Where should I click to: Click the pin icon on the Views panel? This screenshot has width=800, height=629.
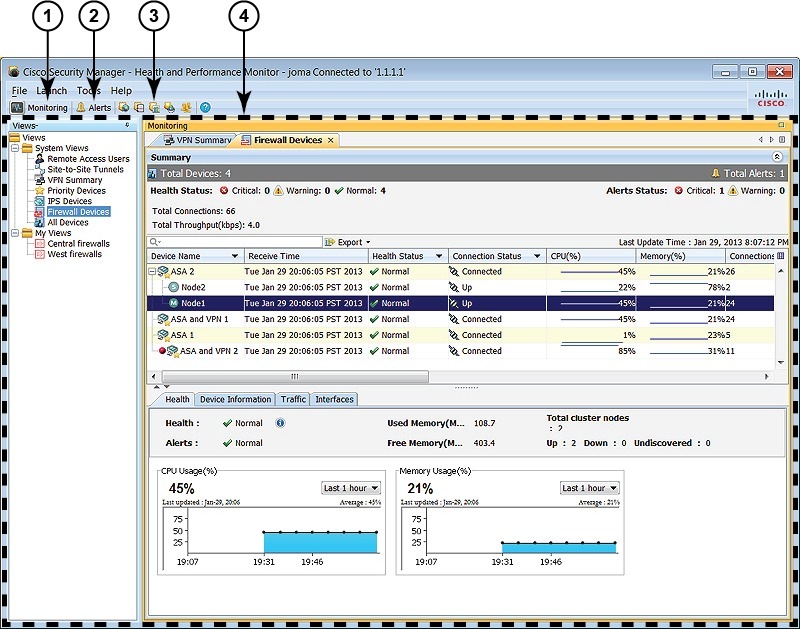click(x=126, y=125)
